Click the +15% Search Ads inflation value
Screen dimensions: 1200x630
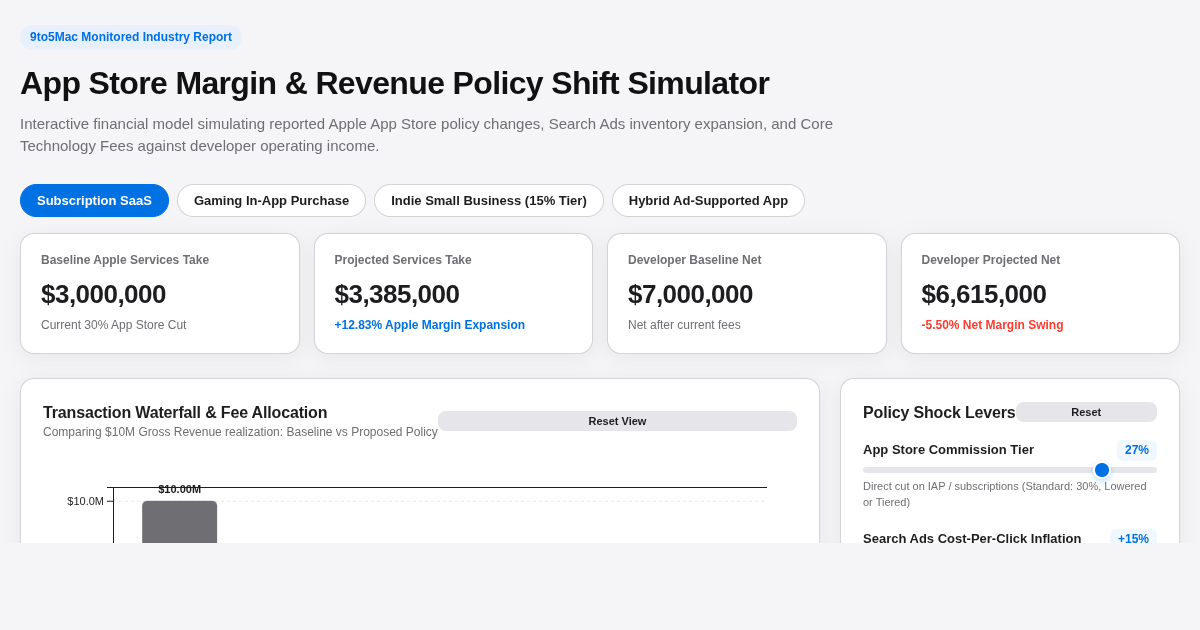1133,538
